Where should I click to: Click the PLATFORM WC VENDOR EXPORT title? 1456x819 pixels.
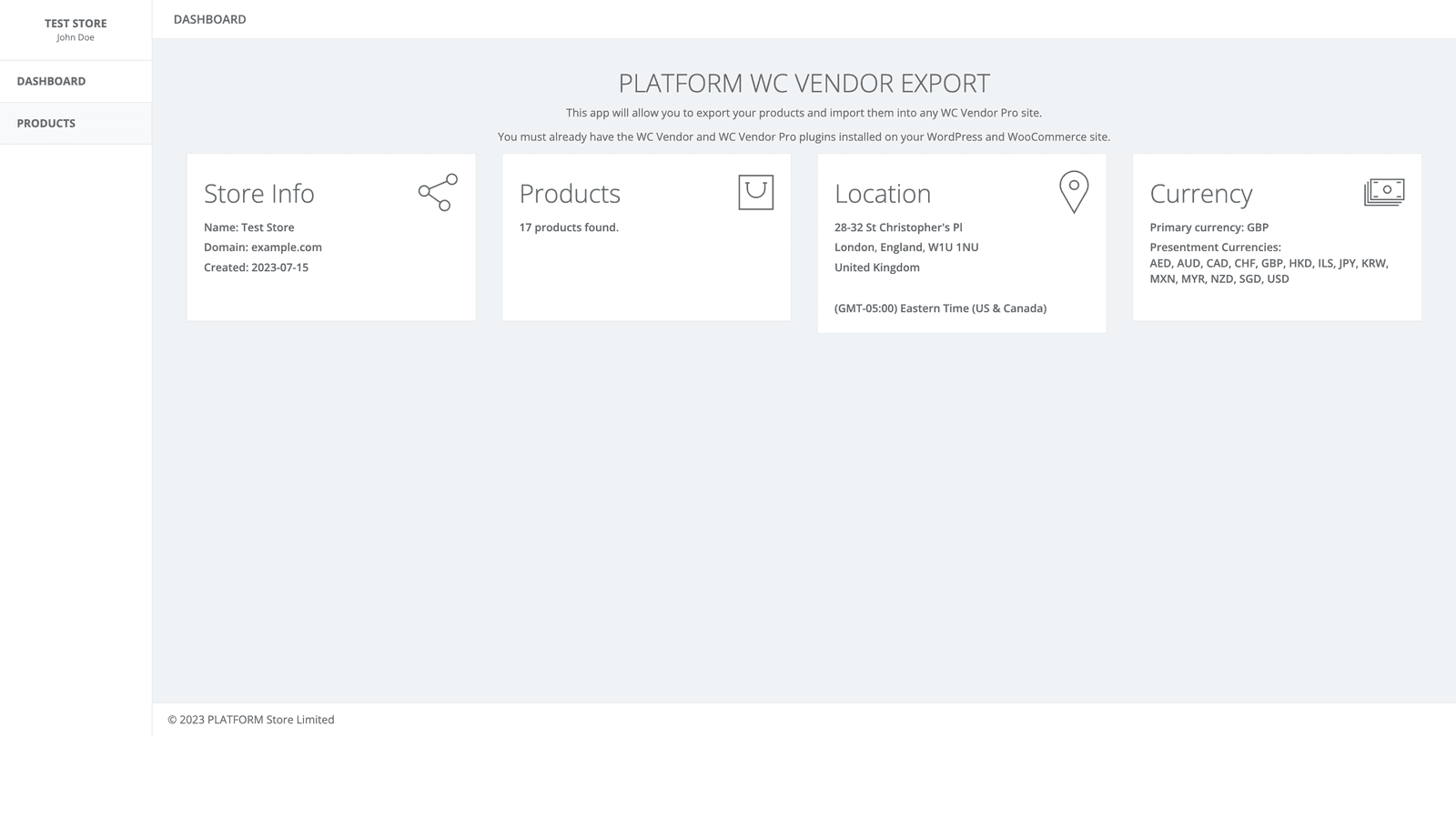click(x=804, y=83)
